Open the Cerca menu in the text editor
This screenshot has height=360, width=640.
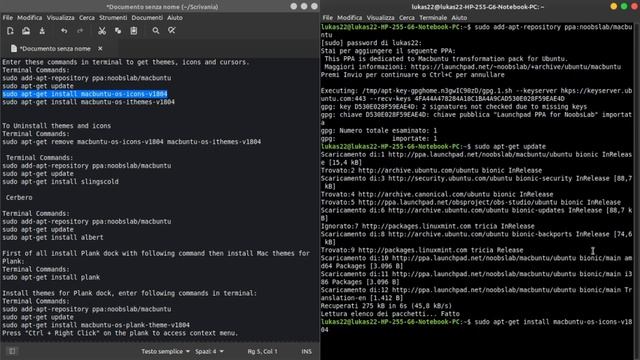point(87,18)
